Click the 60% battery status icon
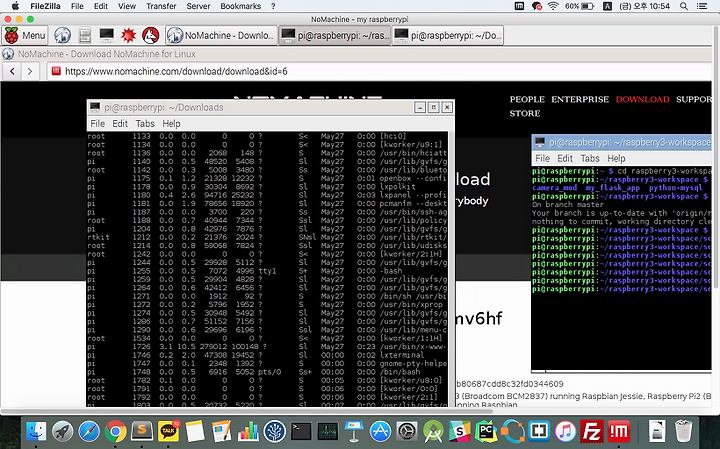 tap(579, 6)
